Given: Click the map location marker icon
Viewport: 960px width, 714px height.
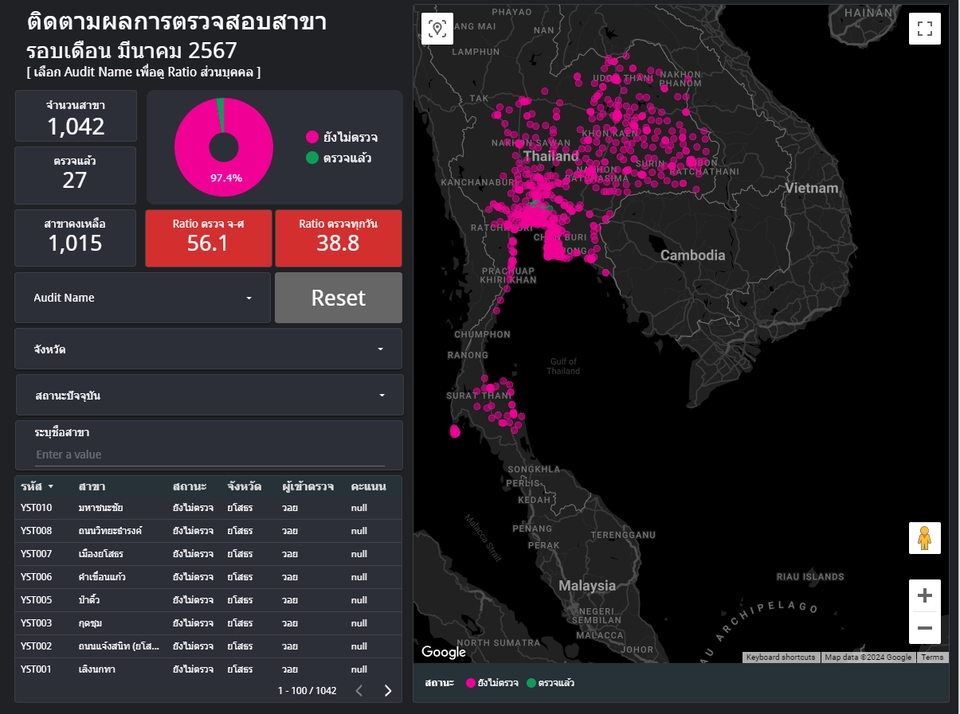Looking at the screenshot, I should tap(437, 28).
